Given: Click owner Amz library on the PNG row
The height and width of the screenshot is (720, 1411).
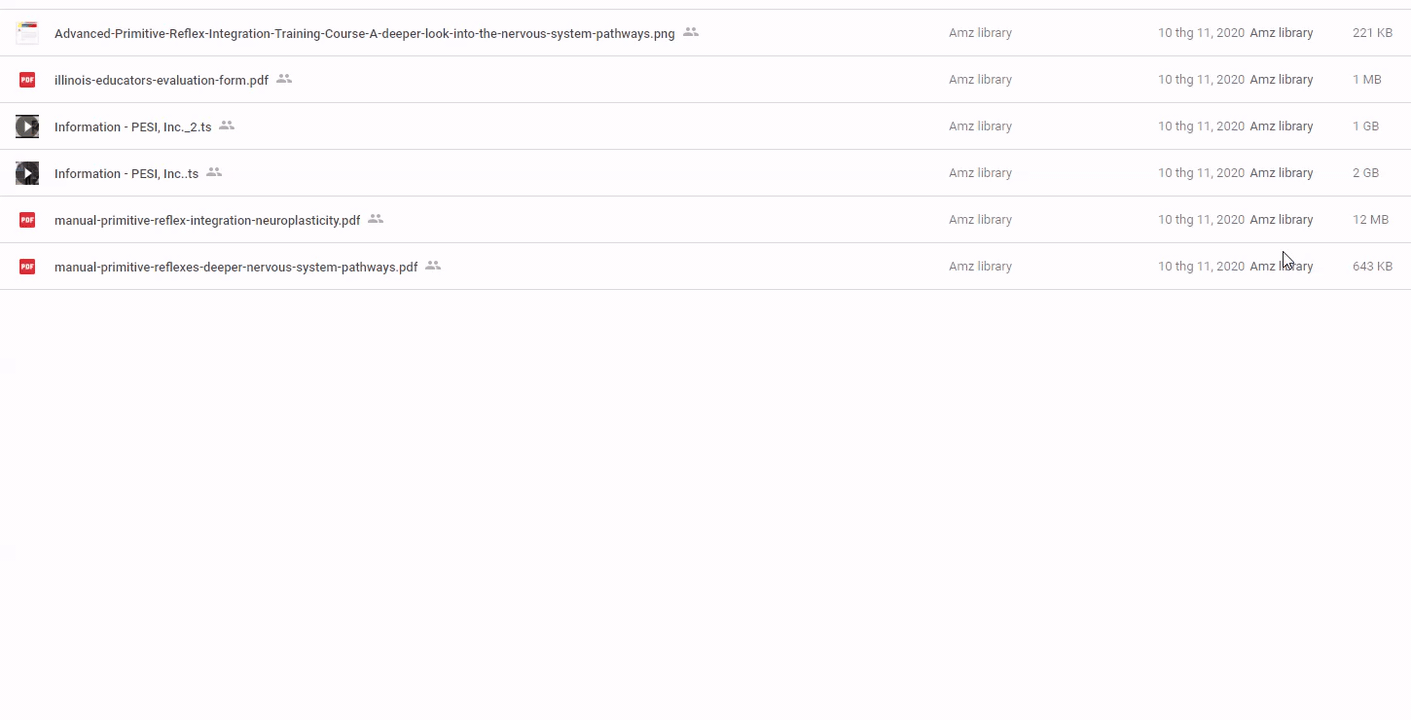Looking at the screenshot, I should [980, 33].
